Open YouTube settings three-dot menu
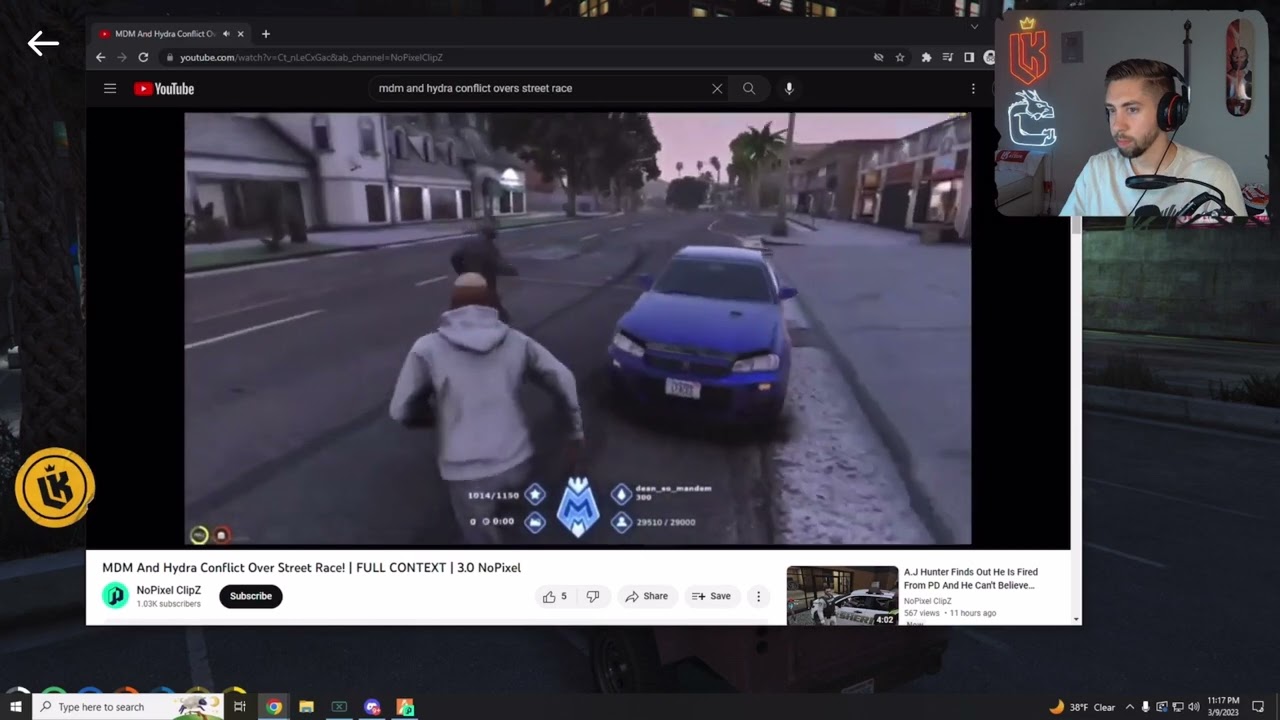This screenshot has width=1280, height=720. click(973, 88)
